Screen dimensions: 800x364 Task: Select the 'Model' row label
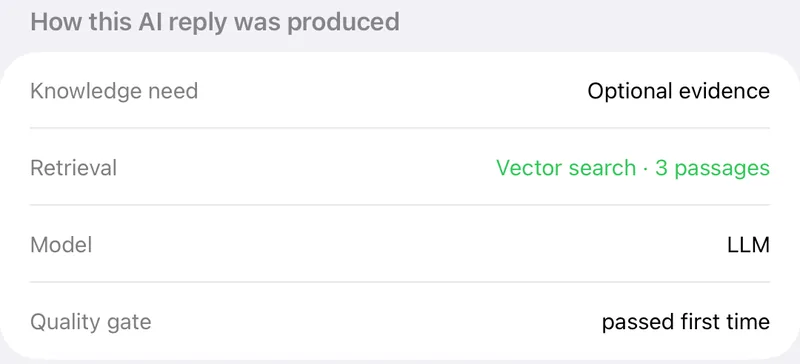click(x=61, y=245)
